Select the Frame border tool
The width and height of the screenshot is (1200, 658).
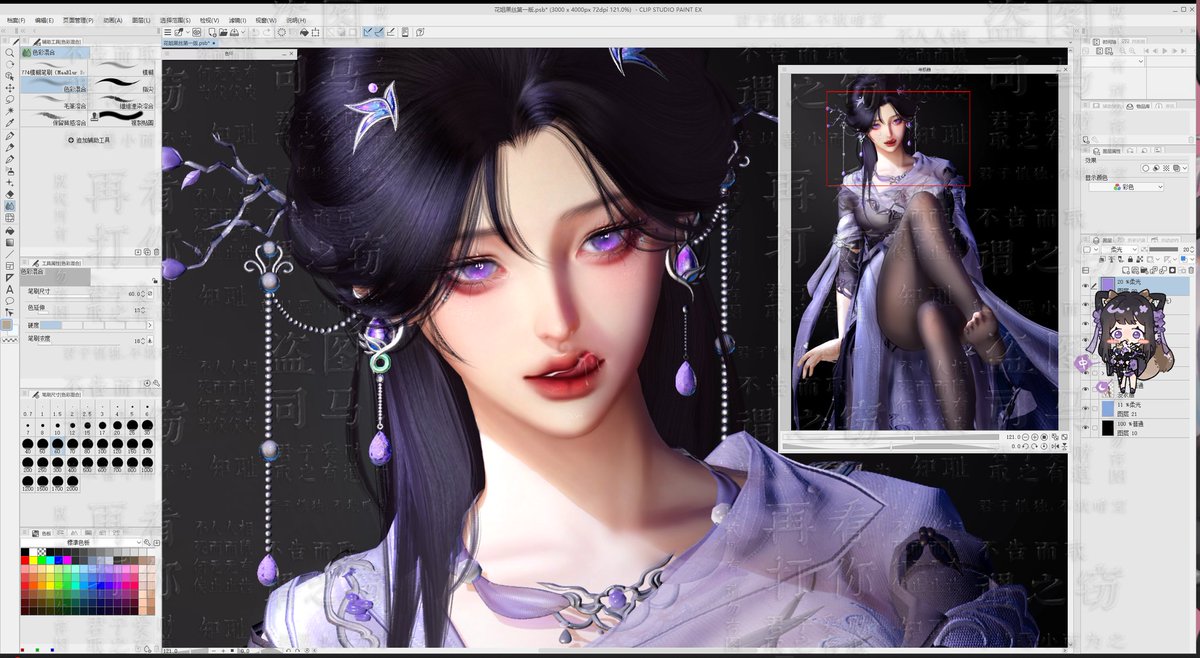(x=9, y=266)
